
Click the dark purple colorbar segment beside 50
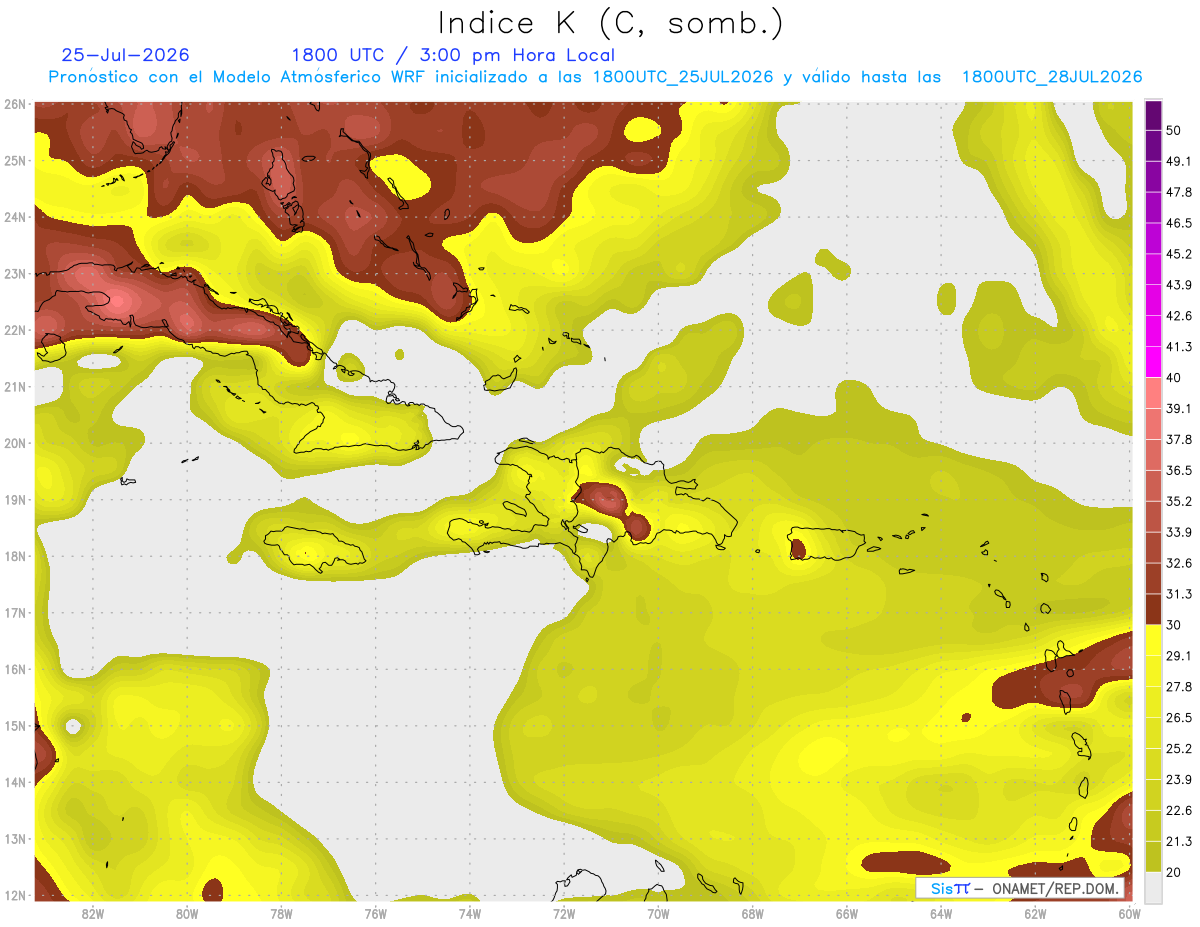point(1153,115)
